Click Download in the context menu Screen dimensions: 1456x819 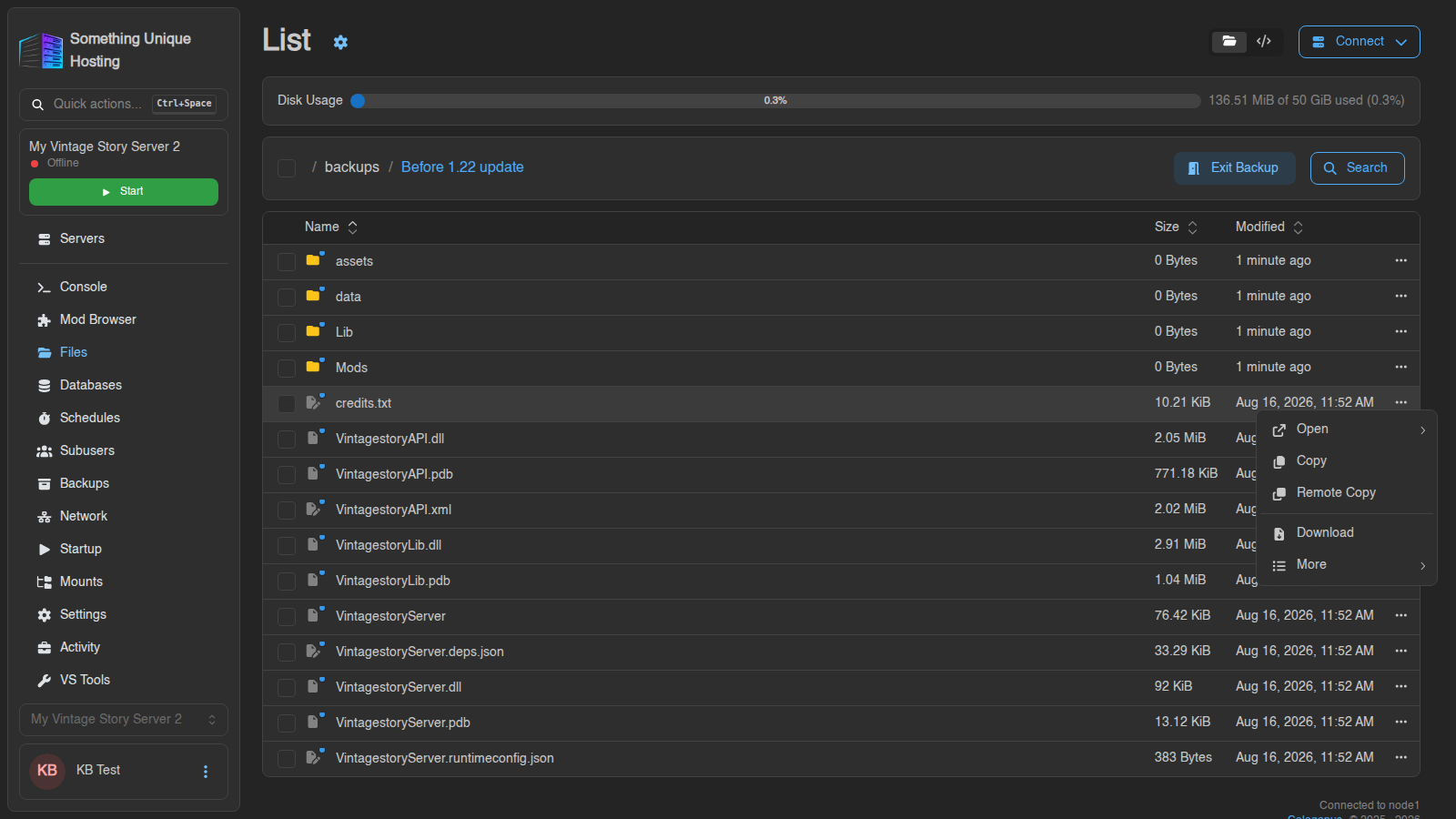pos(1347,533)
